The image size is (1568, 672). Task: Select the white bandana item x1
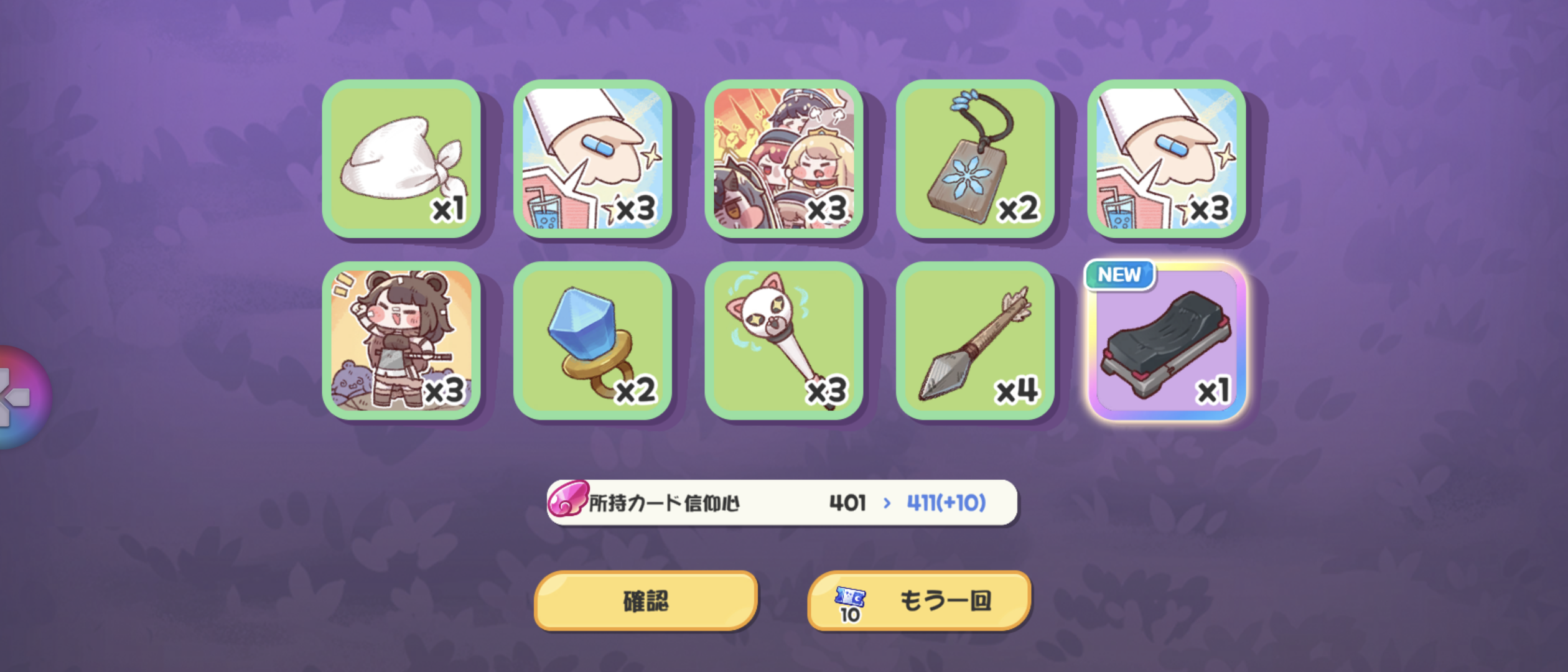pyautogui.click(x=401, y=159)
